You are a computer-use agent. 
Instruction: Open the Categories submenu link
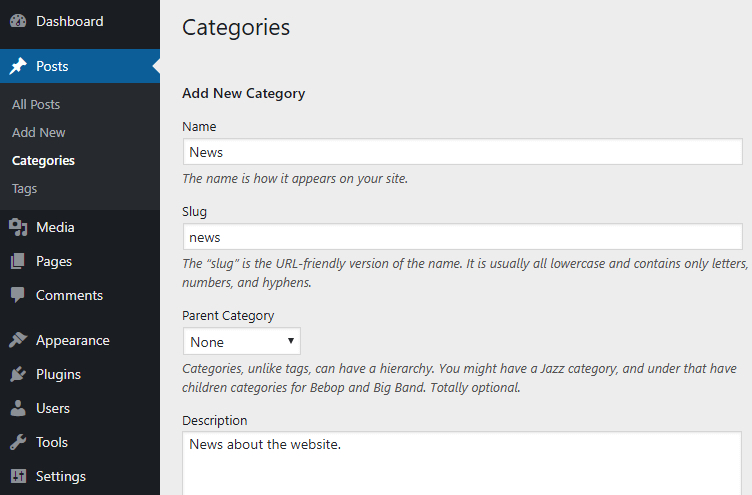[x=43, y=161]
